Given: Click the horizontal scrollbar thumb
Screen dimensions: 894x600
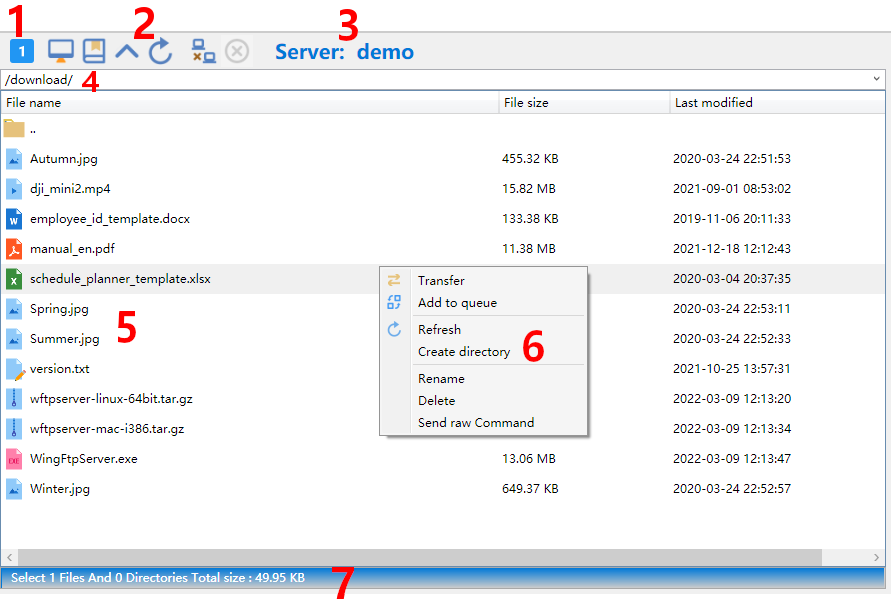Looking at the screenshot, I should 420,557.
